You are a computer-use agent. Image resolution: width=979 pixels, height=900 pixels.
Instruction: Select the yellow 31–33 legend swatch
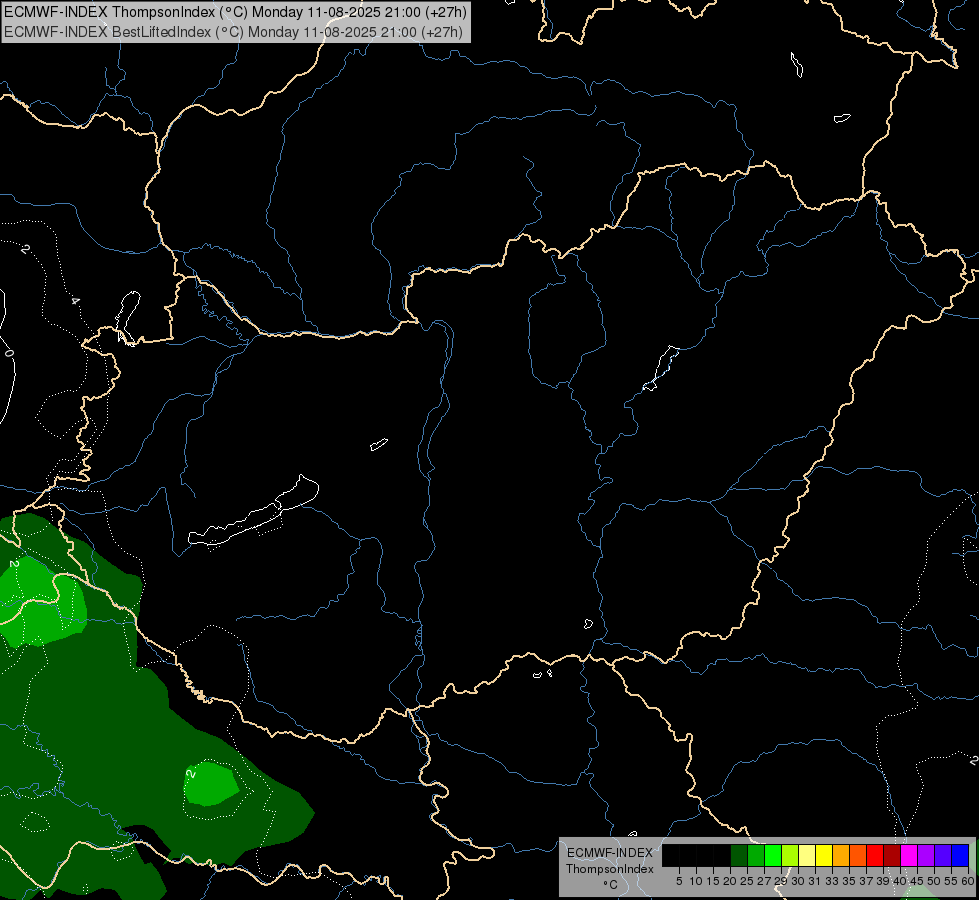pyautogui.click(x=824, y=855)
